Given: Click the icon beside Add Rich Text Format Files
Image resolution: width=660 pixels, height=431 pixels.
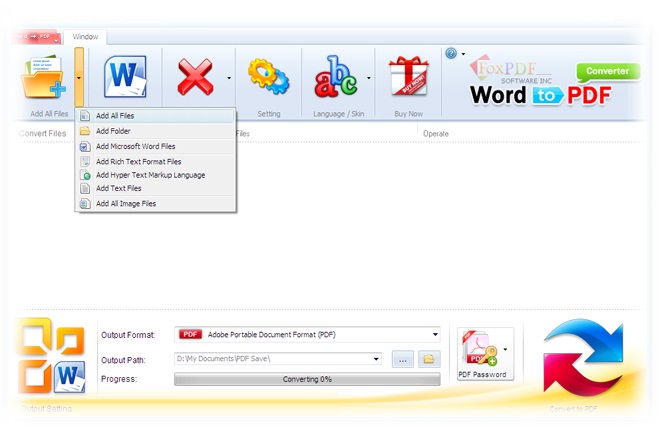Looking at the screenshot, I should coord(85,162).
